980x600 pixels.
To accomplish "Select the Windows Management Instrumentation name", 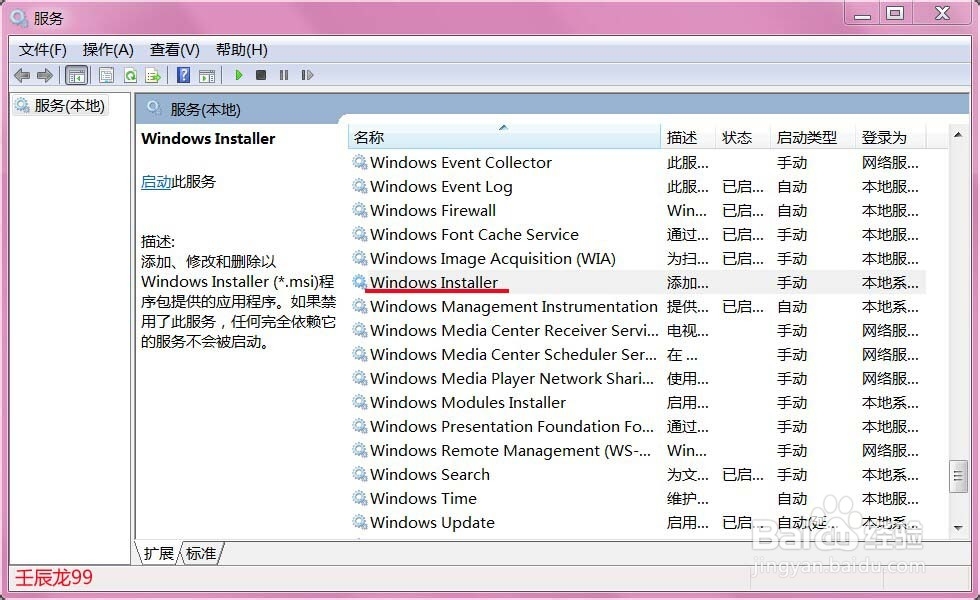I will click(514, 307).
